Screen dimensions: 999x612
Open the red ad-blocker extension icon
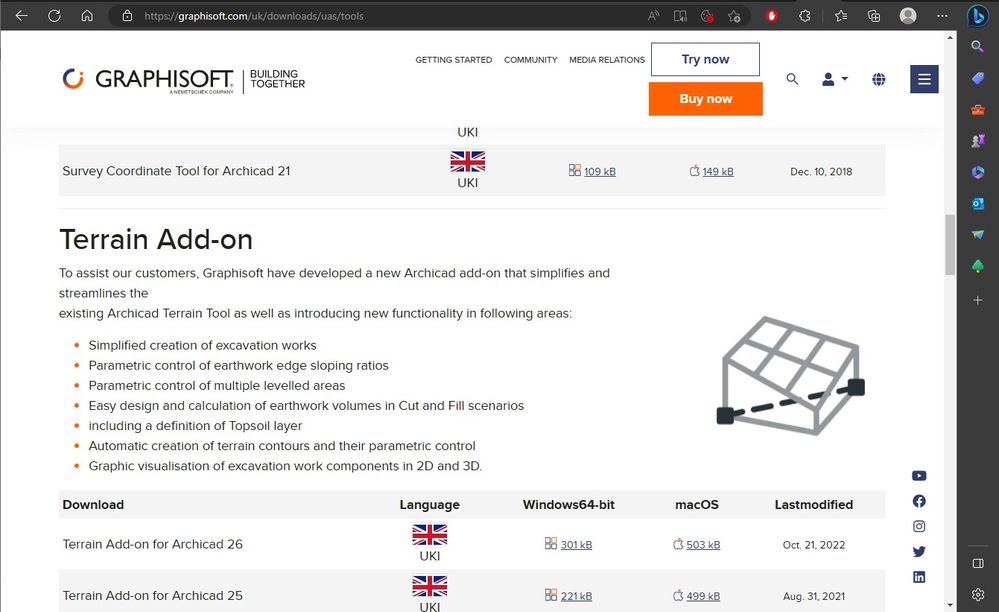click(x=772, y=16)
